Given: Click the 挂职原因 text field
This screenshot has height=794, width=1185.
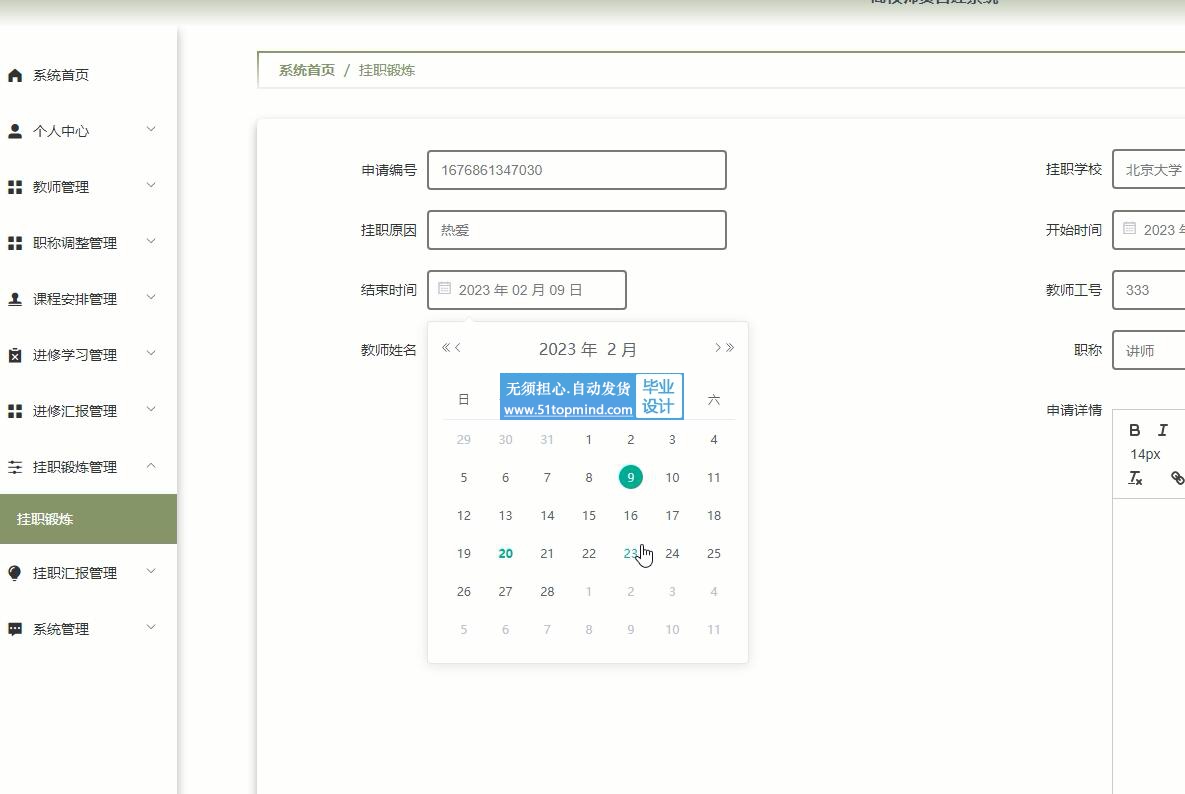Looking at the screenshot, I should point(576,230).
